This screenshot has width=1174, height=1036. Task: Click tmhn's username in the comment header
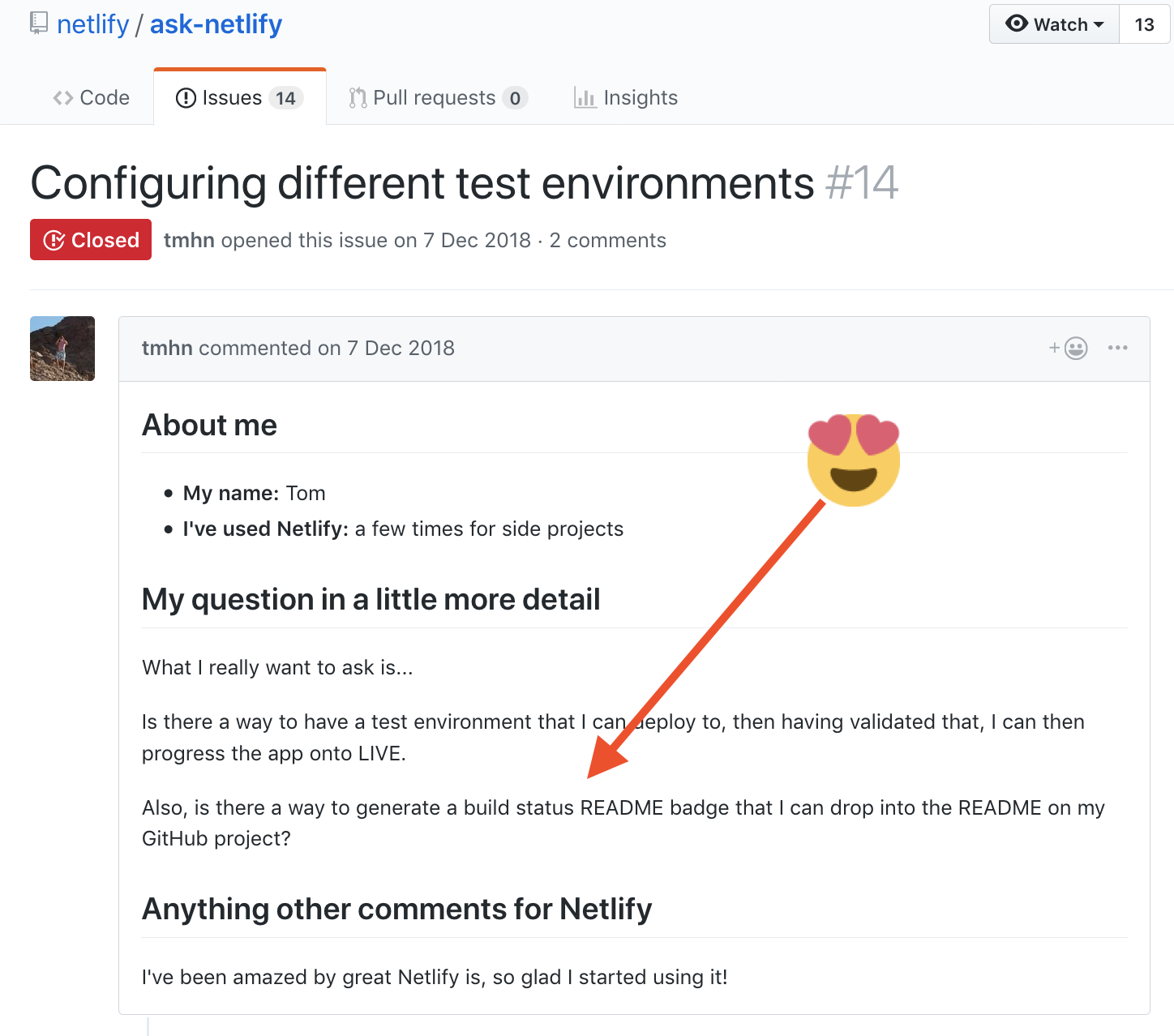click(167, 348)
